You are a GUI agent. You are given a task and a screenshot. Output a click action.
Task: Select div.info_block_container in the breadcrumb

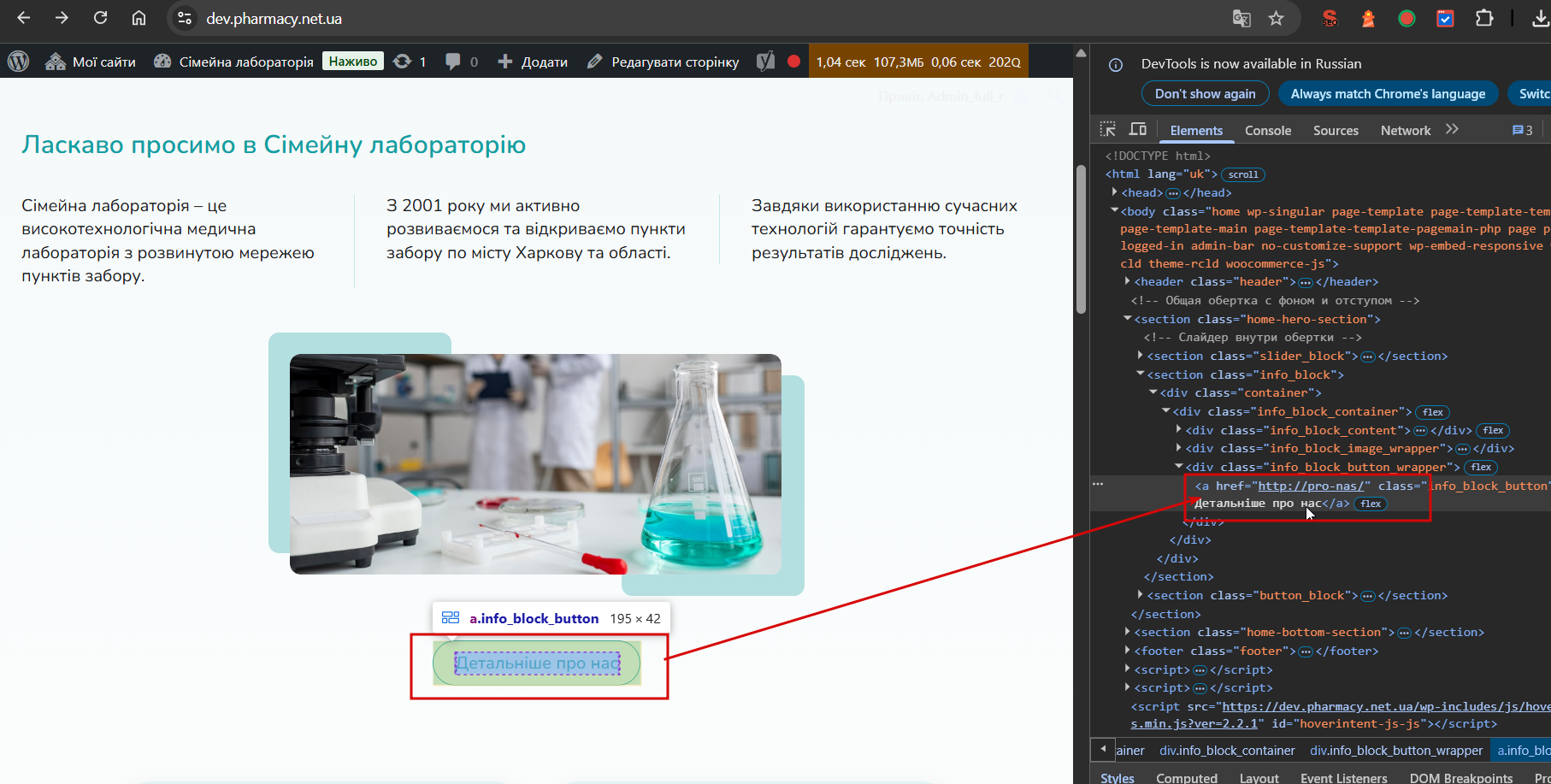(1227, 751)
